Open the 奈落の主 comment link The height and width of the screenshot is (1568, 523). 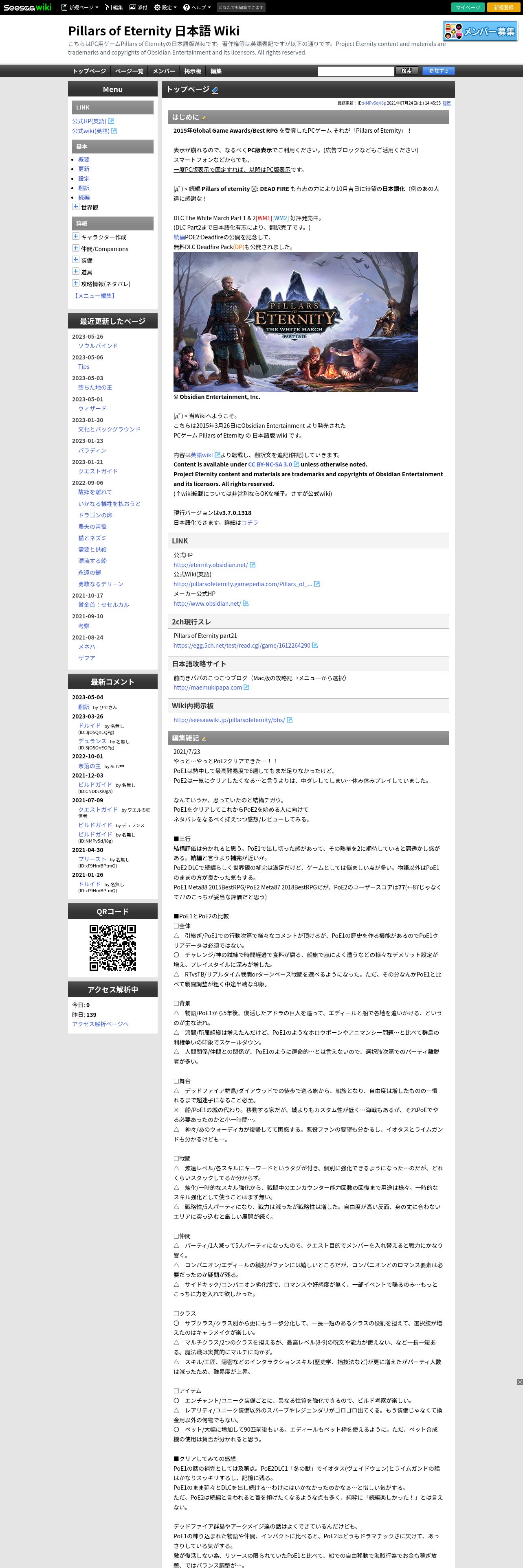[x=90, y=766]
